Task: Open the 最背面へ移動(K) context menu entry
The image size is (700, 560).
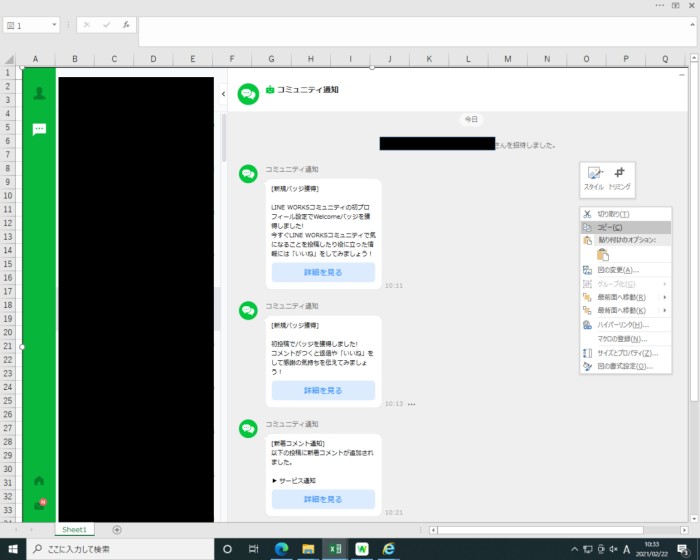Action: point(626,310)
